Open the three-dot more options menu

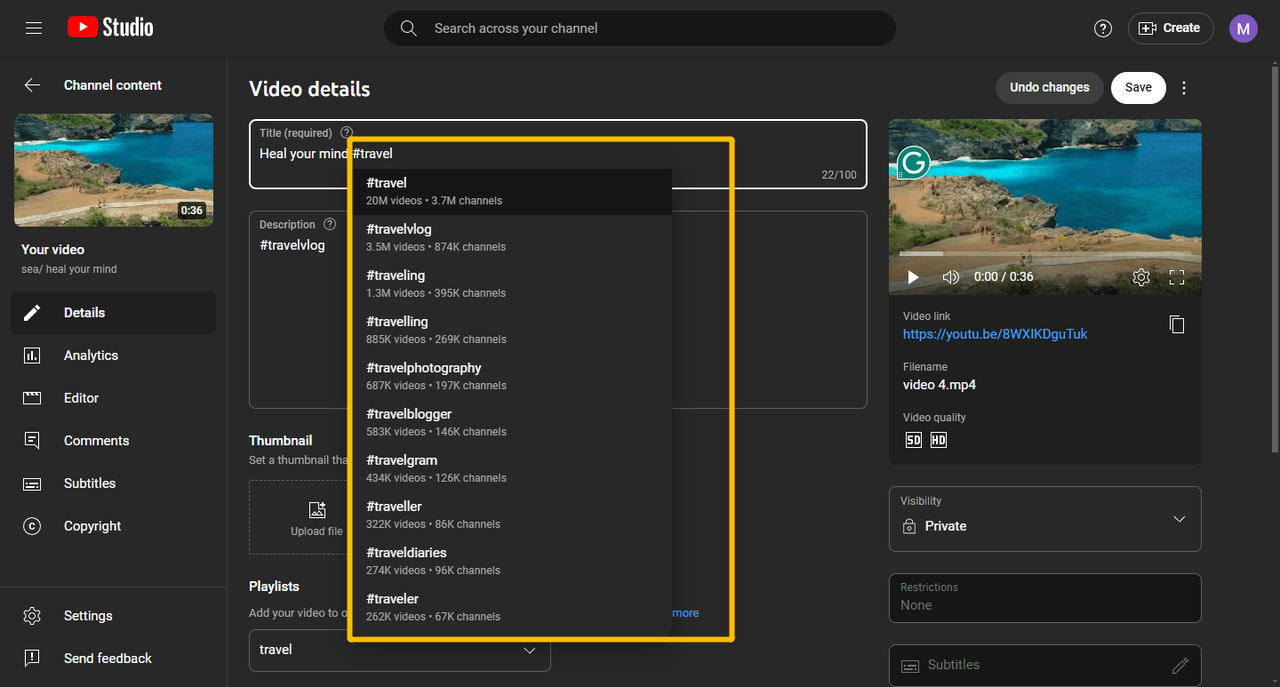click(x=1184, y=88)
